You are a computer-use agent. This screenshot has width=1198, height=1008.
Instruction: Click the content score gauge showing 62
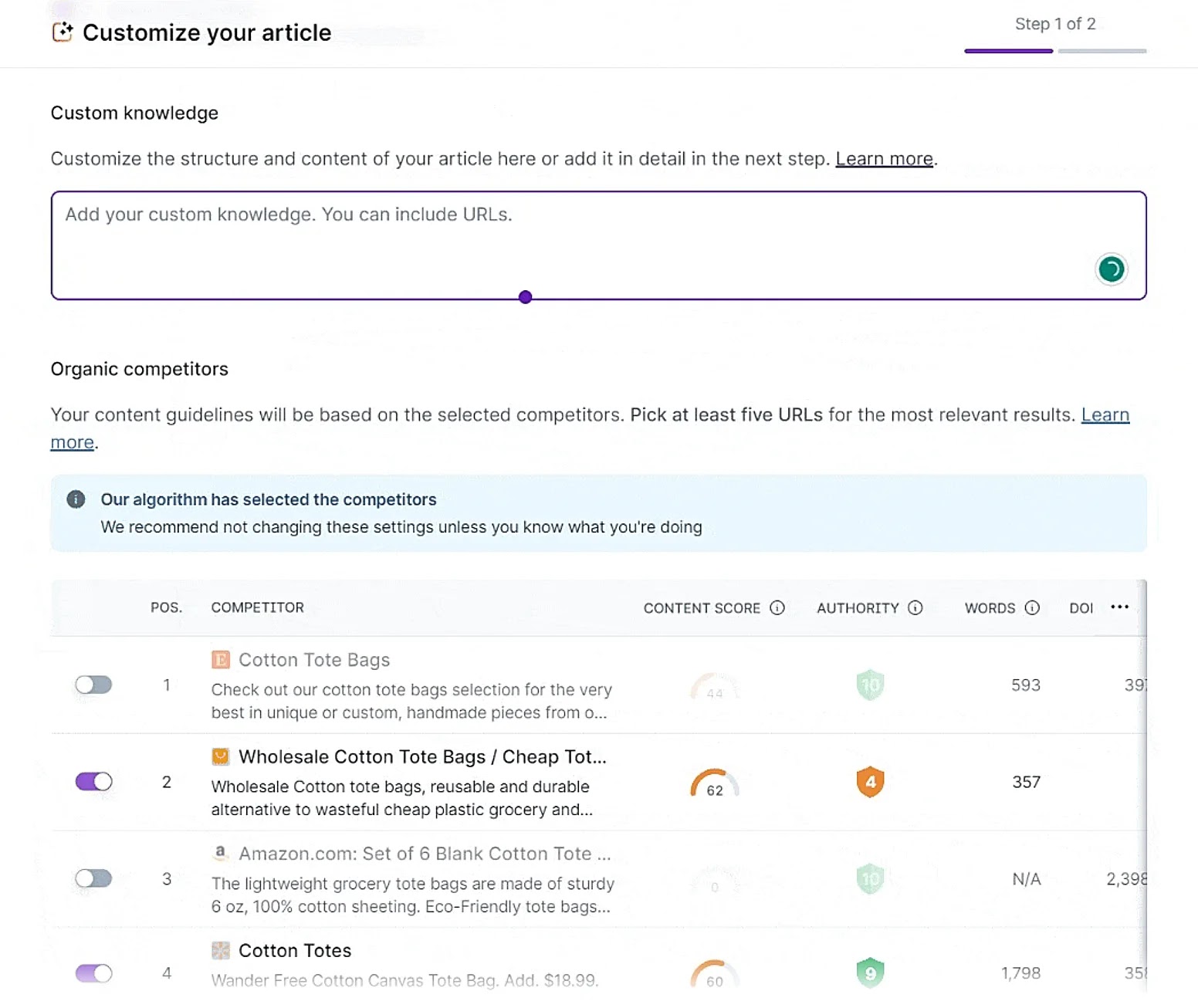[x=713, y=782]
